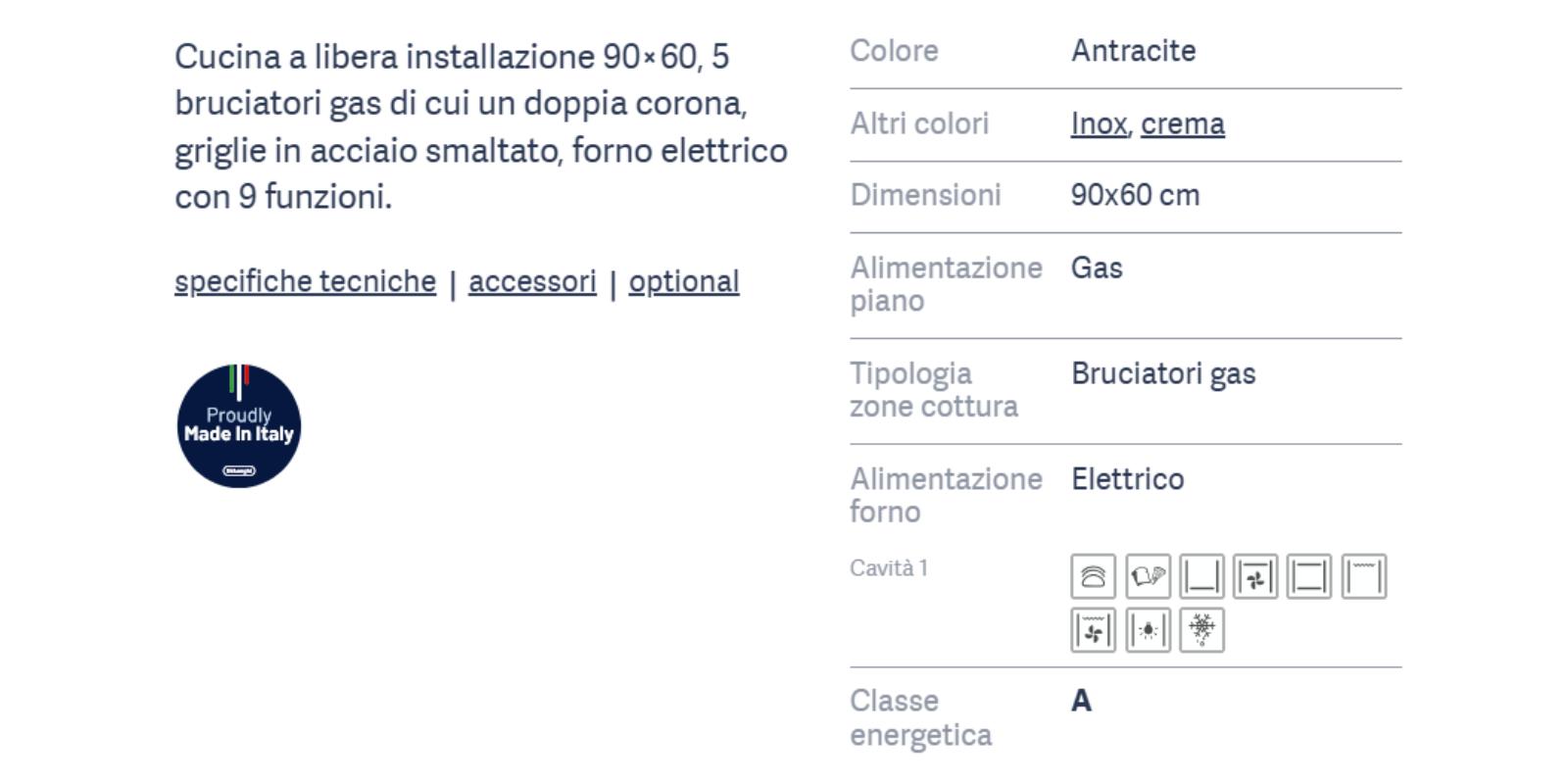Click the snowflake defrost function icon
Viewport: 1568px width, 784px height.
pyautogui.click(x=1201, y=630)
